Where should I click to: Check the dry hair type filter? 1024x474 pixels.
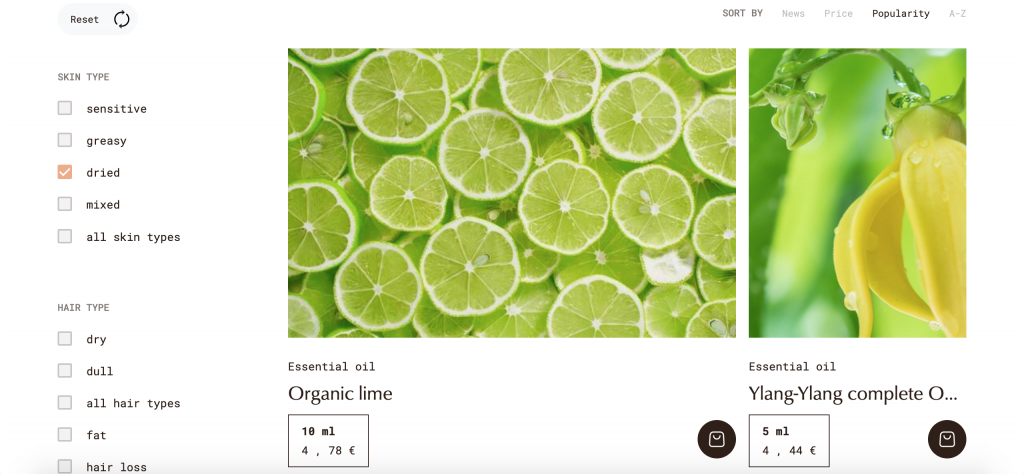click(x=65, y=339)
